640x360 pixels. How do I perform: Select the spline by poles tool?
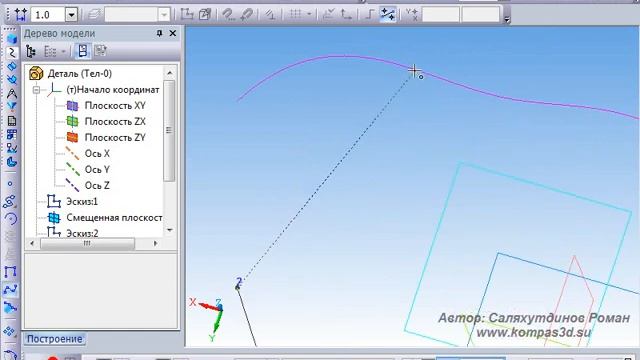10,307
